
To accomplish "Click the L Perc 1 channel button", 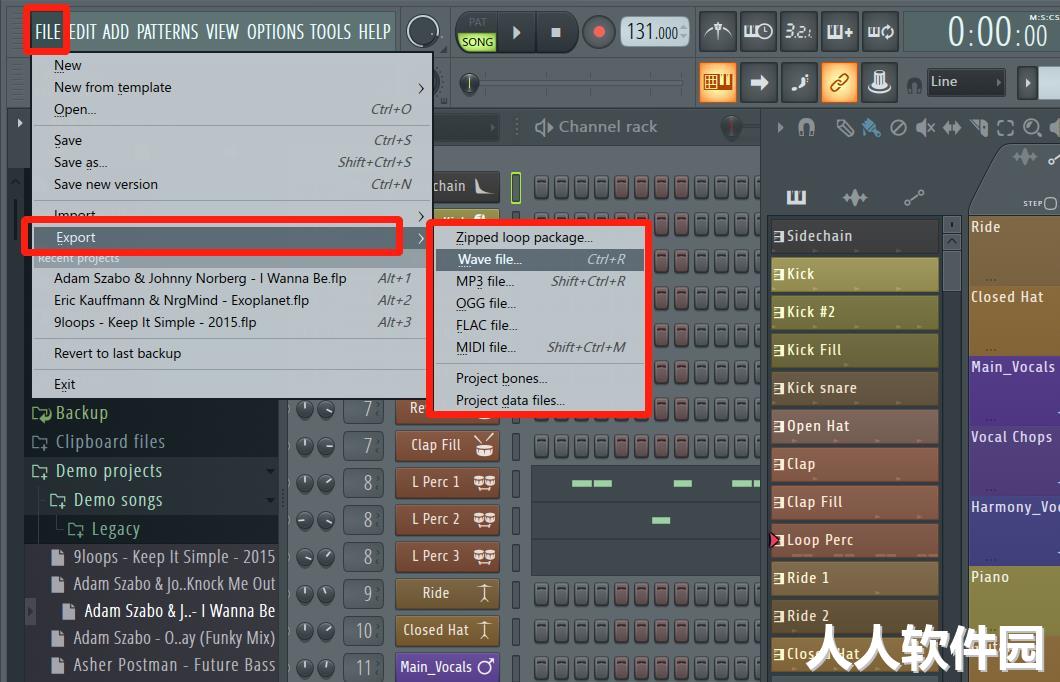I will pos(448,482).
